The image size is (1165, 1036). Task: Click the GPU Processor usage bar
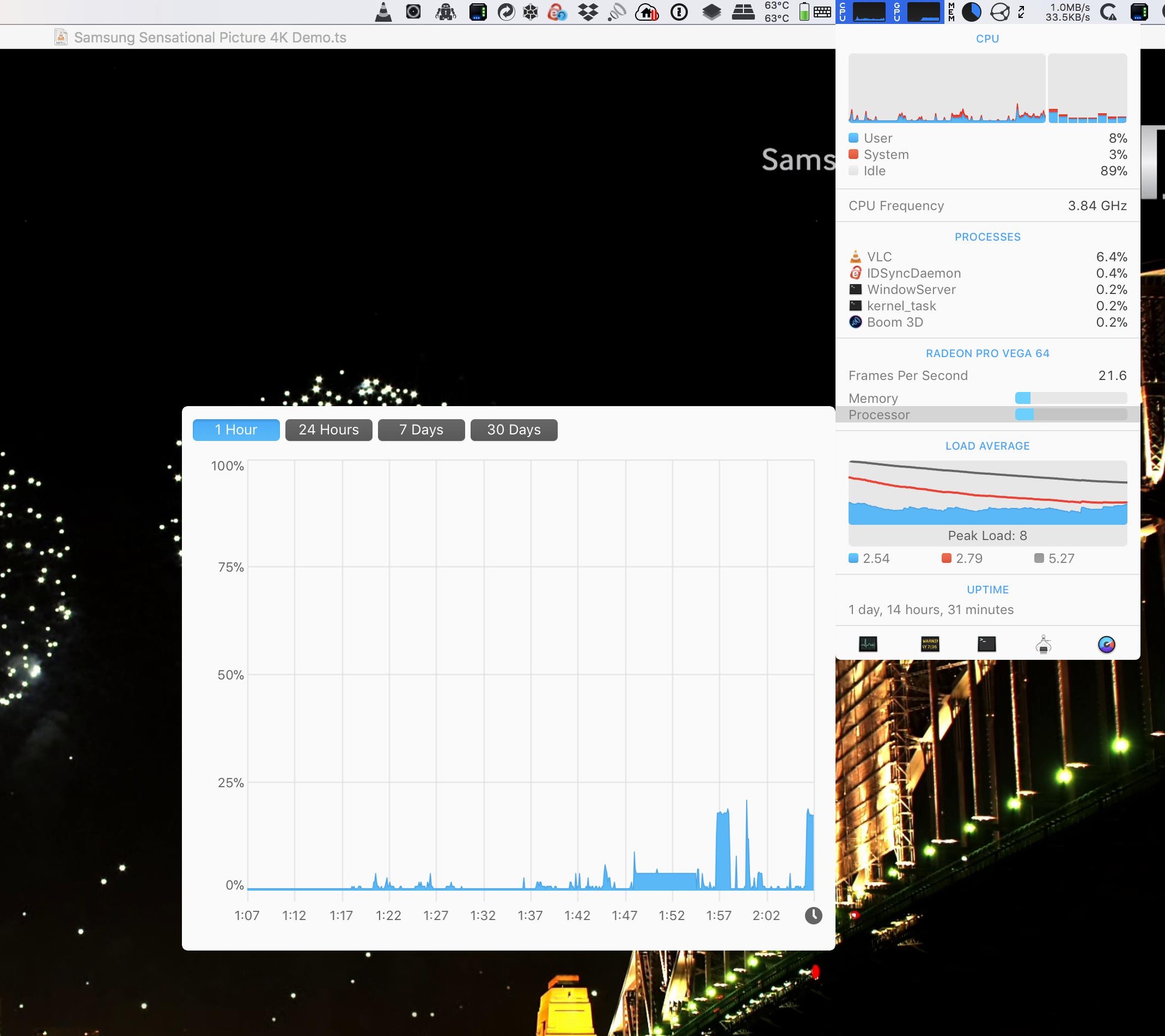(1070, 415)
